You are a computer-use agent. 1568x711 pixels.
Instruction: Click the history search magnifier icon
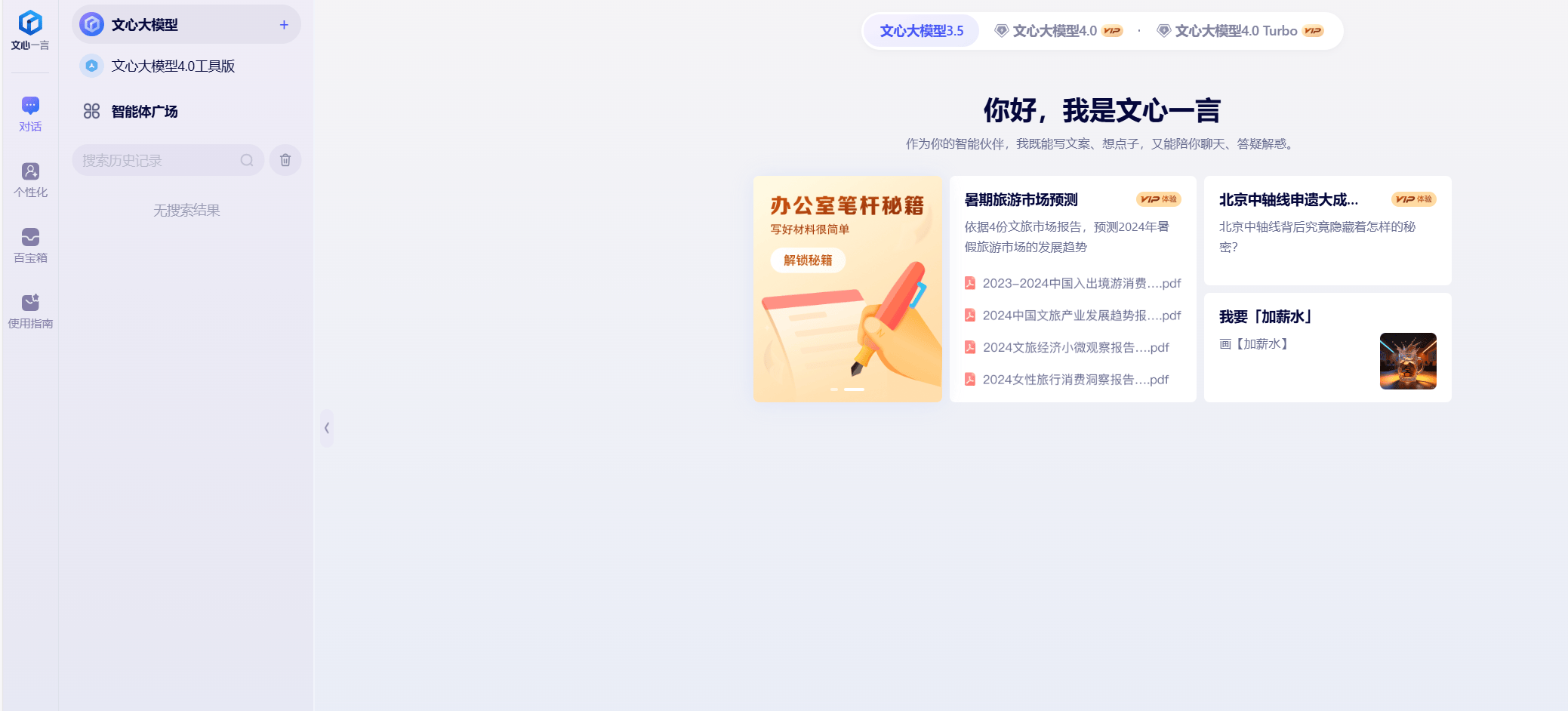coord(247,160)
